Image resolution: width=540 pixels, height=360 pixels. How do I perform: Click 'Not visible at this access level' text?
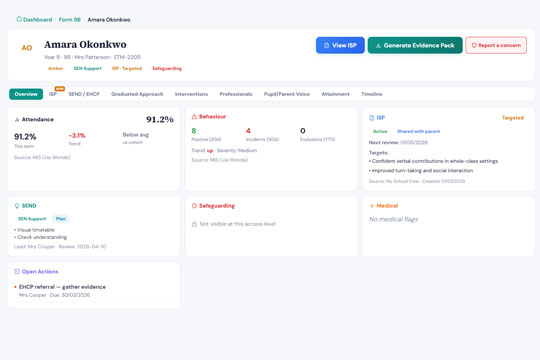[x=238, y=224]
